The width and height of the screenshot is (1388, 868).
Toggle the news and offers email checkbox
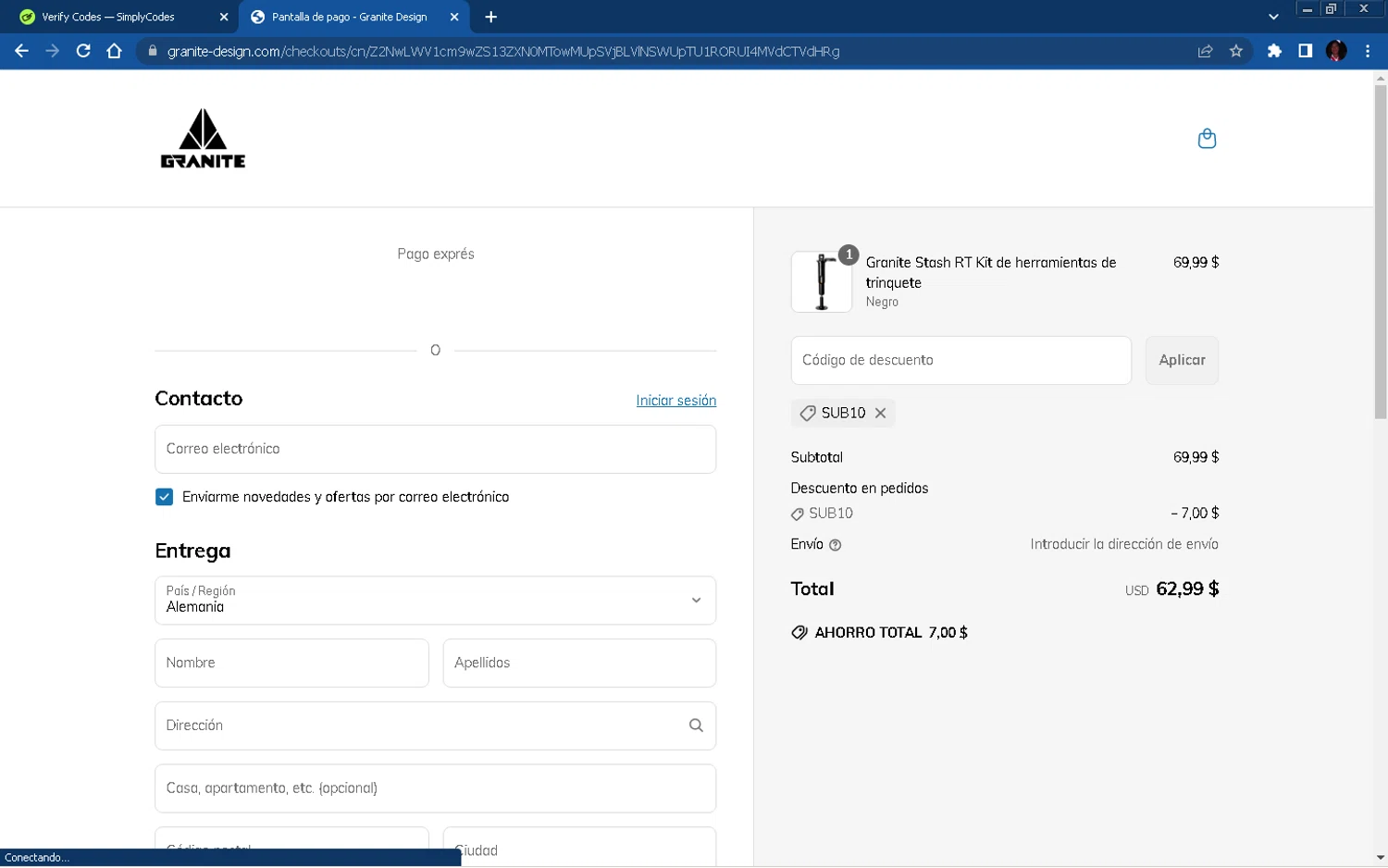(x=165, y=497)
